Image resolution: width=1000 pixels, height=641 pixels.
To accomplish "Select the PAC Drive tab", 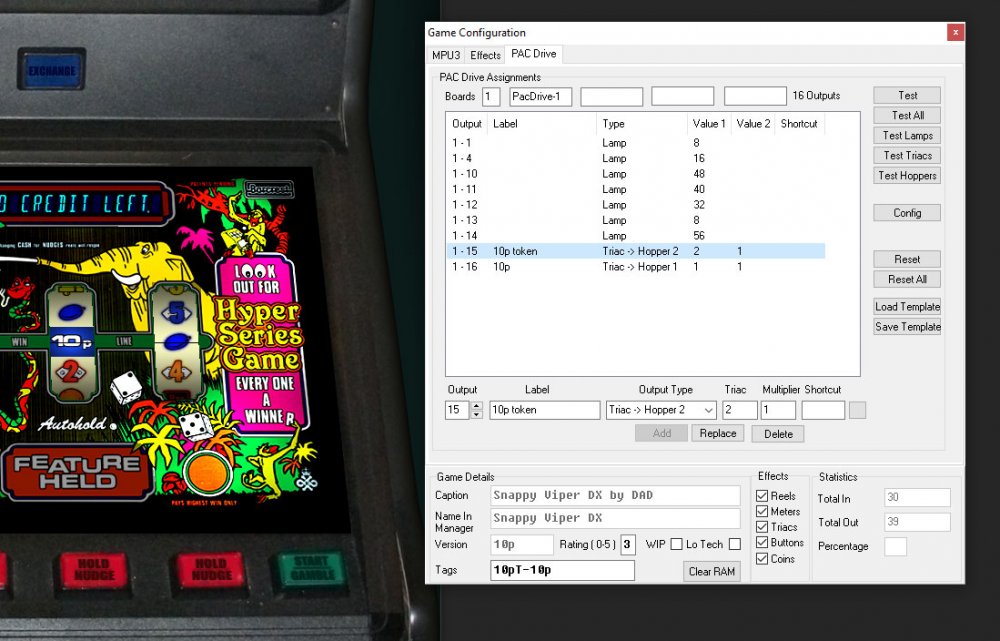I will [x=534, y=54].
